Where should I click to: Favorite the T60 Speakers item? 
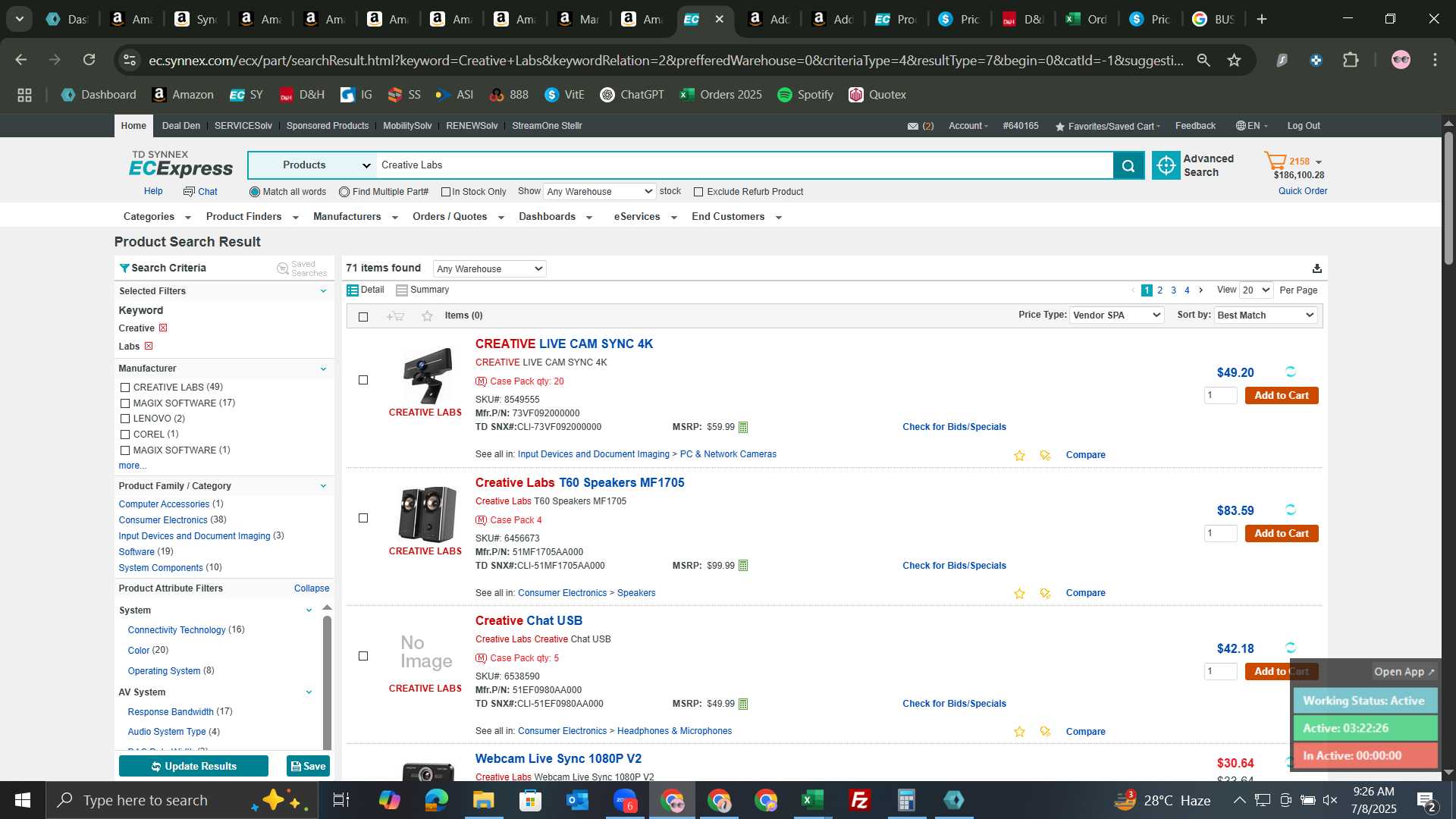click(x=1019, y=594)
